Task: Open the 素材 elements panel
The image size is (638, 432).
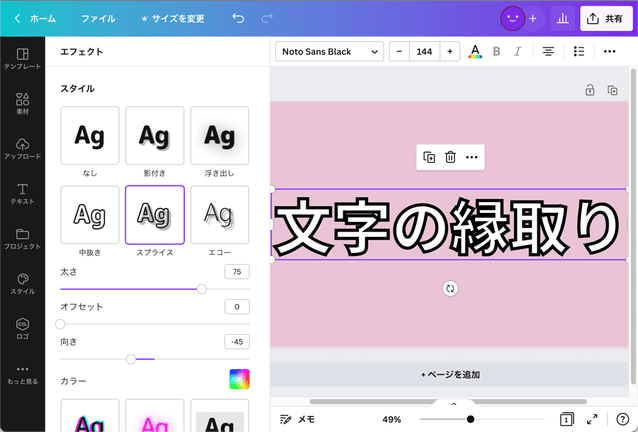Action: point(22,104)
